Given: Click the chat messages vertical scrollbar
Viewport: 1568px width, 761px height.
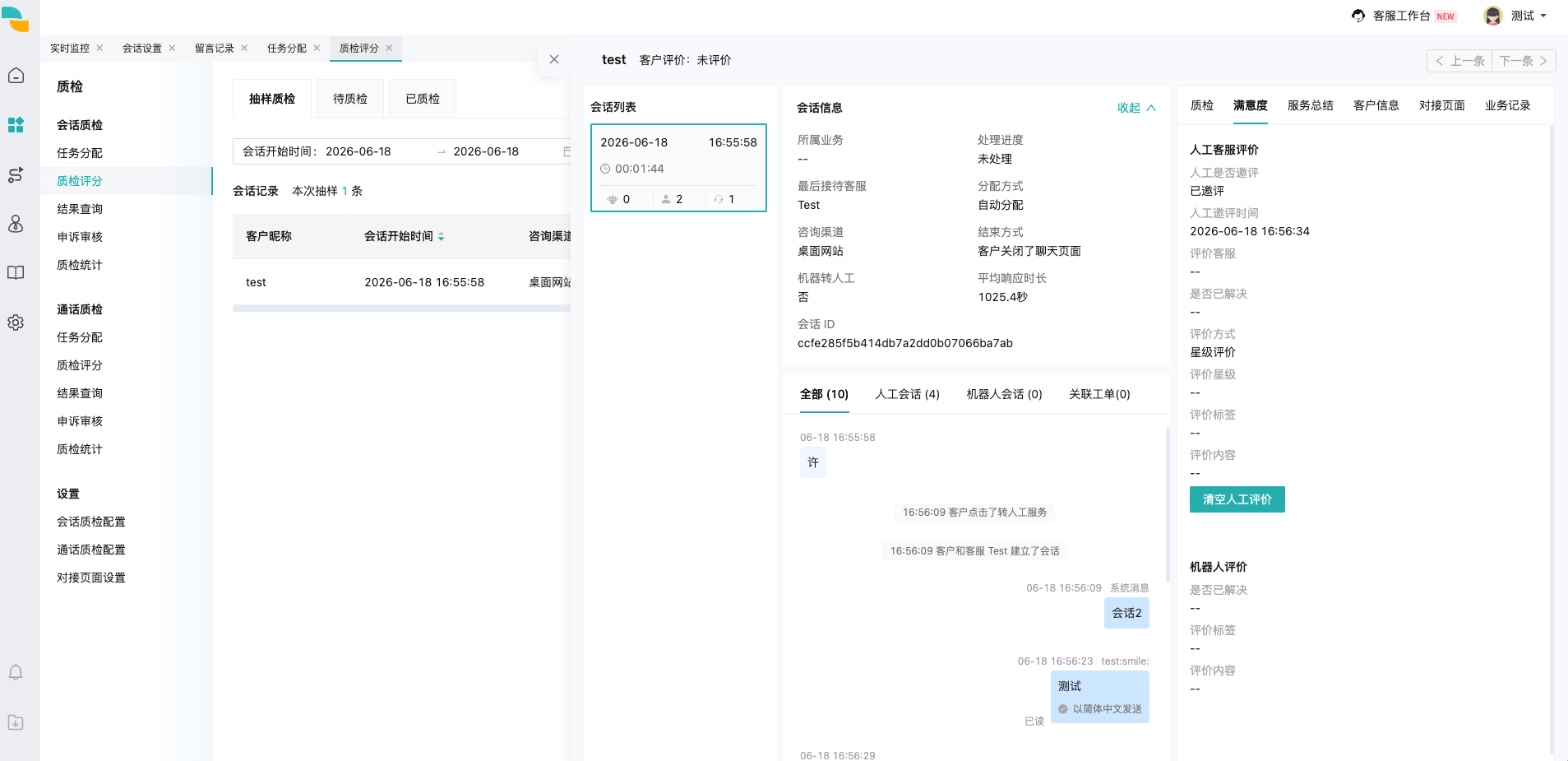Looking at the screenshot, I should (x=1168, y=503).
